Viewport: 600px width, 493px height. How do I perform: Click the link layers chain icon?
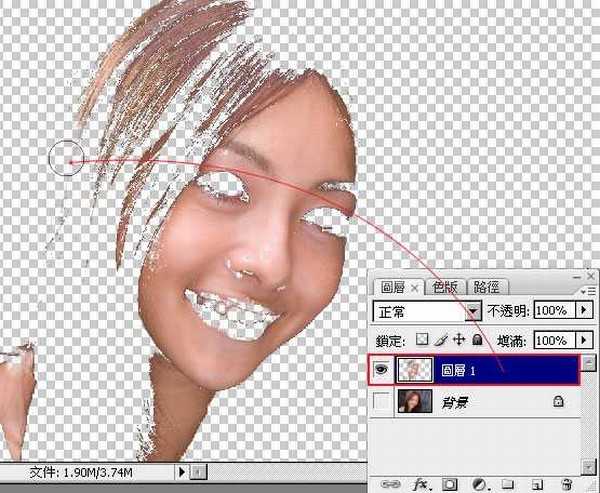389,484
